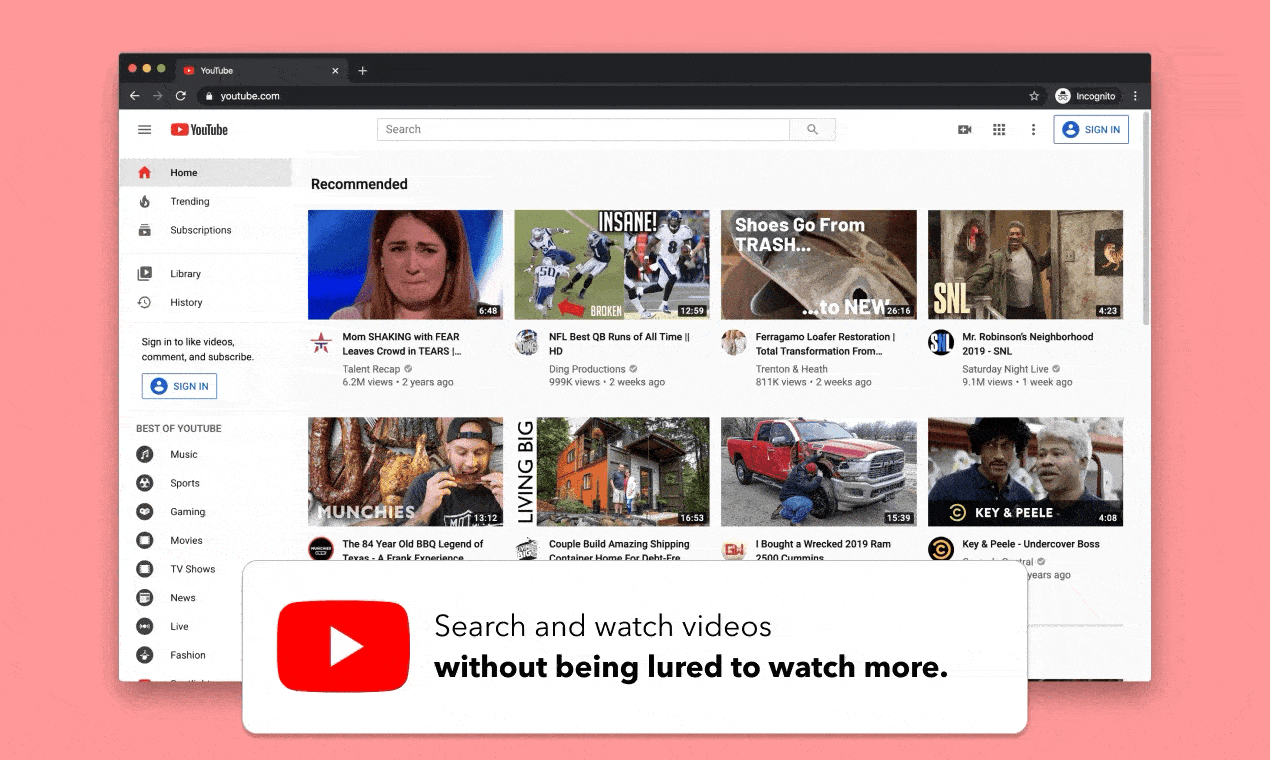Click Saturday Night Live channel avatar
Screen dimensions: 1270x760
point(941,343)
